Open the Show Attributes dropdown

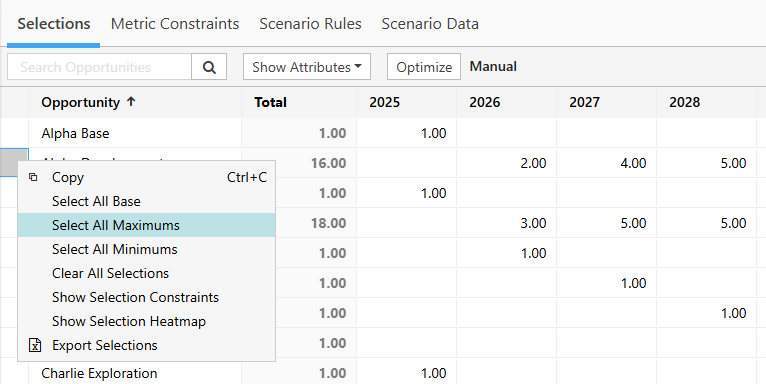[x=307, y=67]
